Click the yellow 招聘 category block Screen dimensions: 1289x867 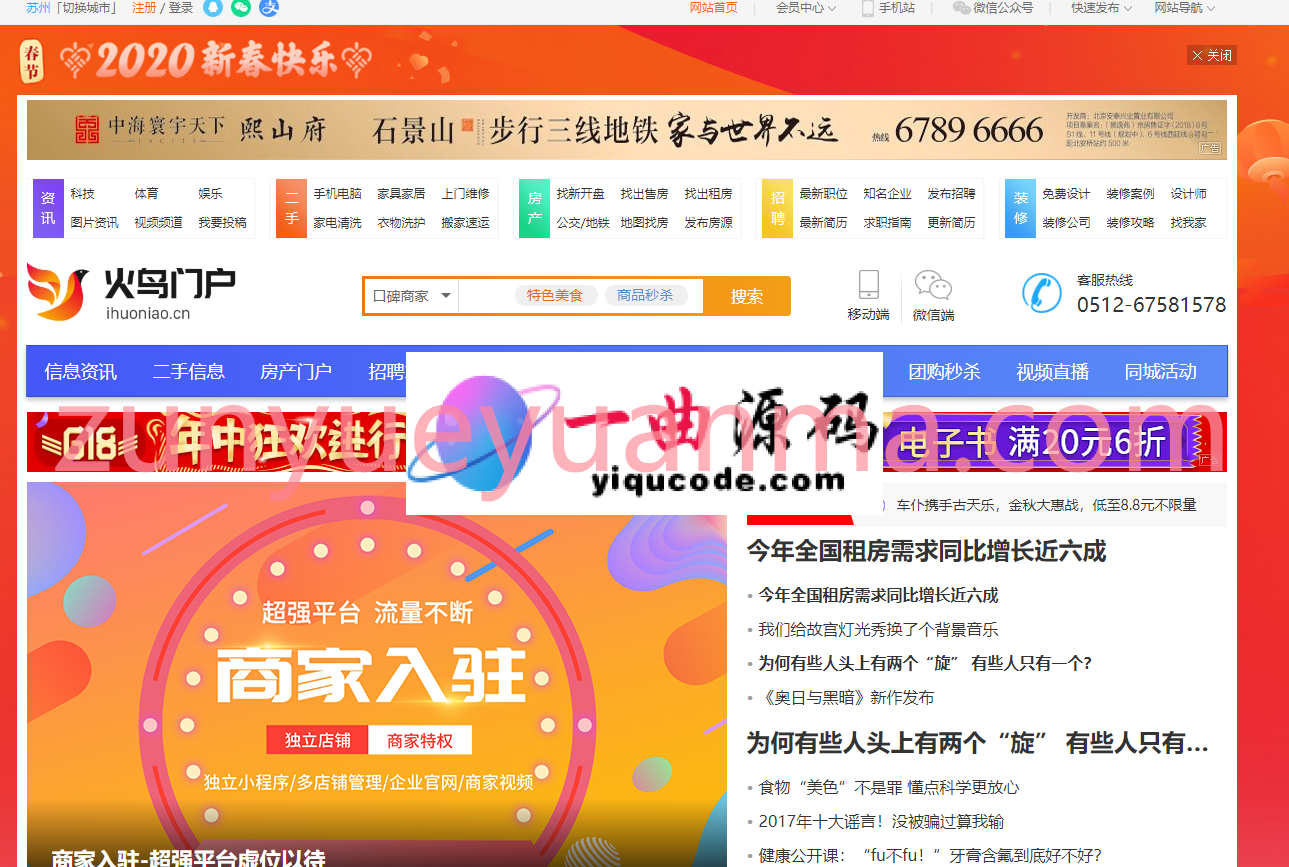pyautogui.click(x=777, y=208)
